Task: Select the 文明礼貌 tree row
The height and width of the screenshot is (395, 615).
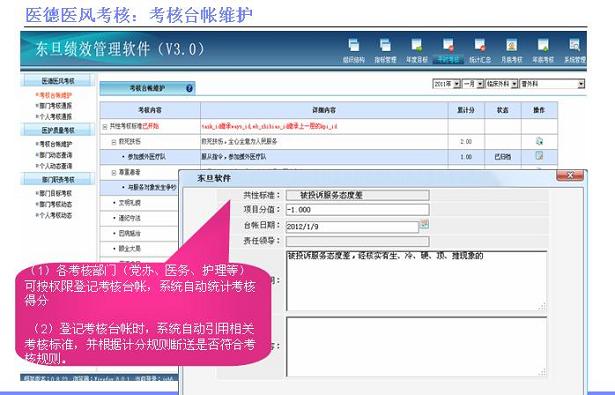Action: (140, 203)
